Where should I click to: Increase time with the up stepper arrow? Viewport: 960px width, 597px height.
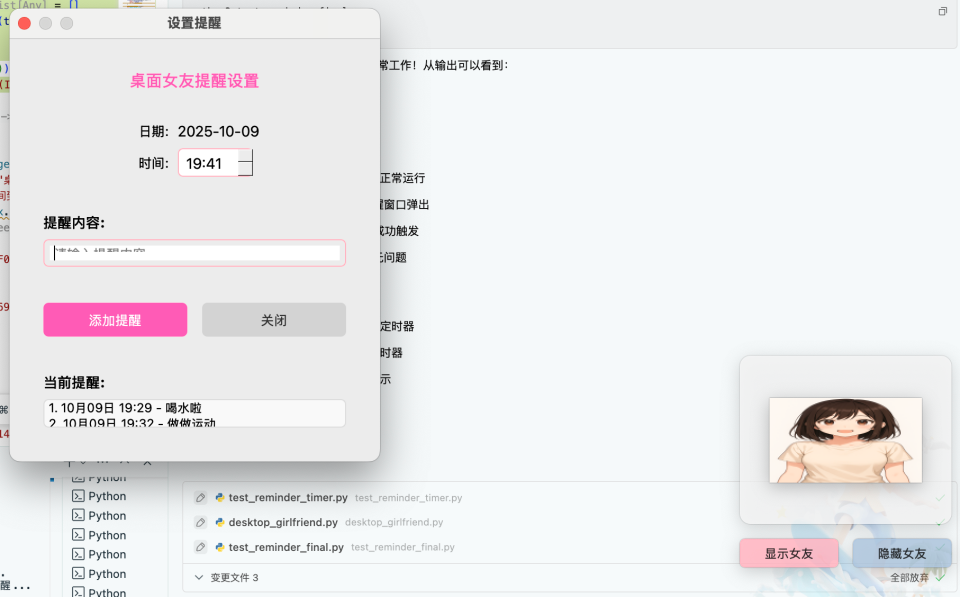coord(246,156)
